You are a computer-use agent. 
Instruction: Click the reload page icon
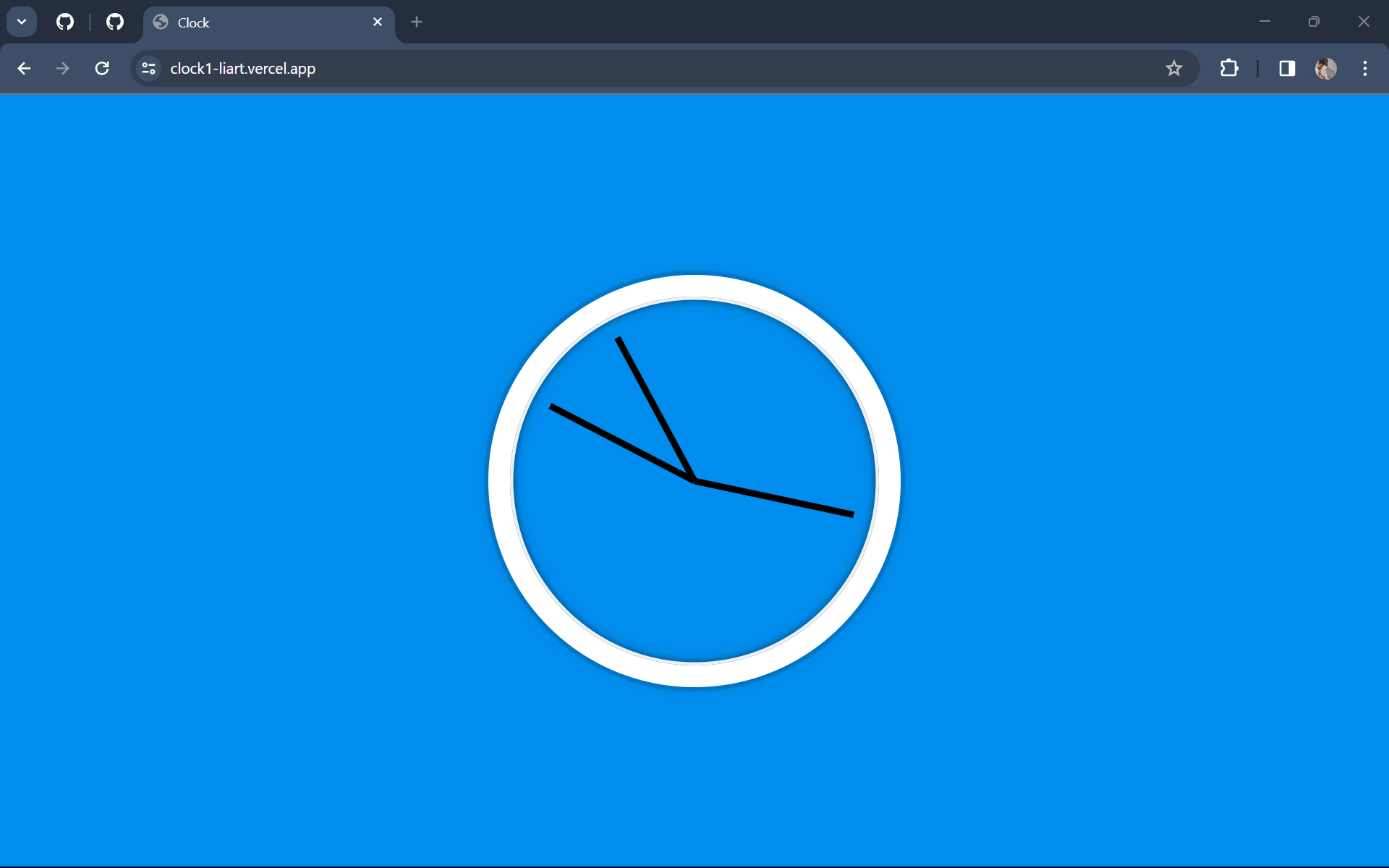(x=102, y=68)
